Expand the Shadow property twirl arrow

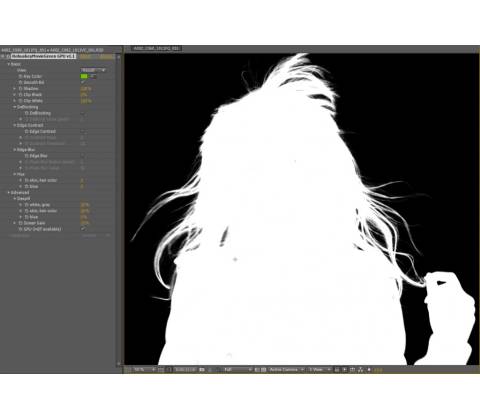(15, 89)
